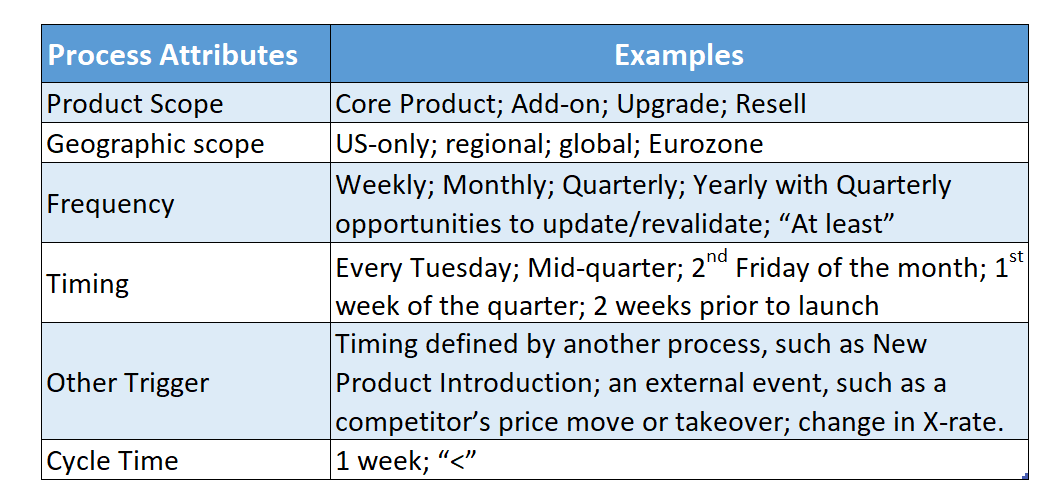Select the Geographic scope cell
Screen dimensions: 1060x504
click(x=186, y=143)
